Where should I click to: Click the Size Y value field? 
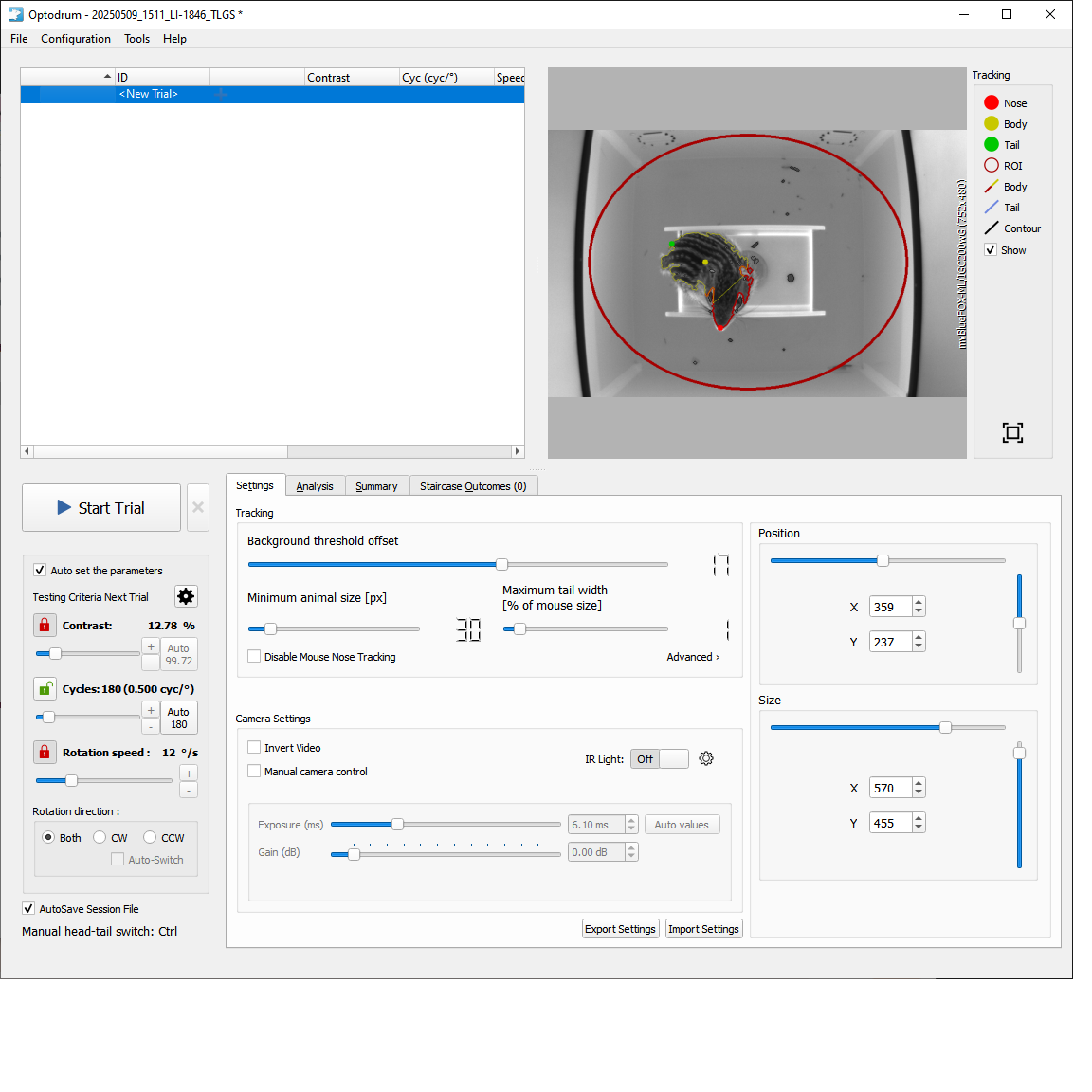pyautogui.click(x=891, y=823)
